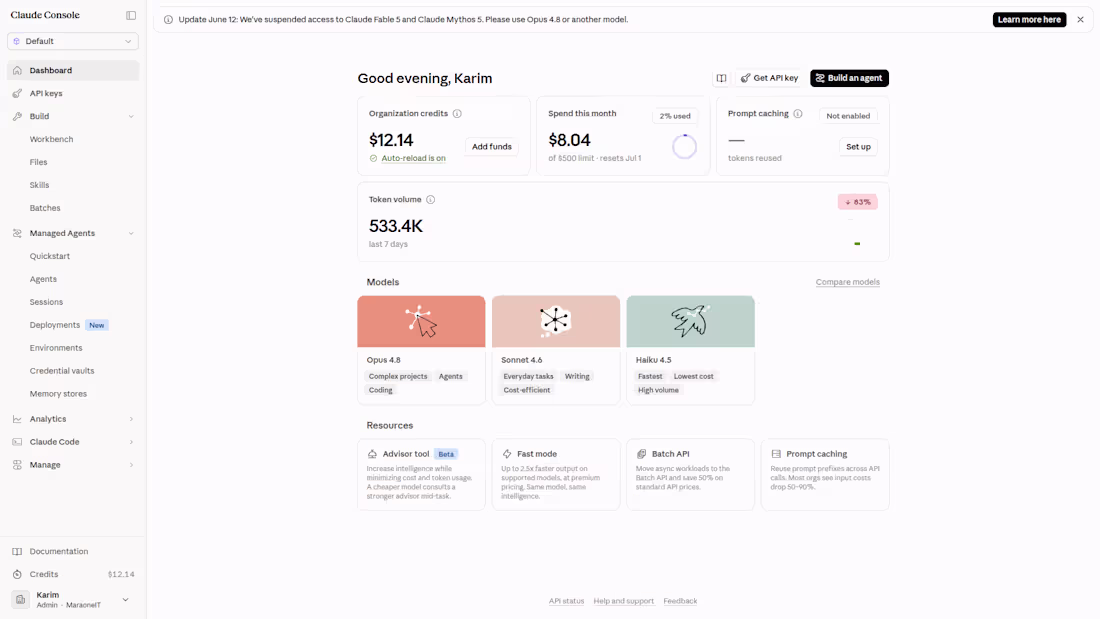Click the Prompt caching resource icon

click(x=776, y=454)
